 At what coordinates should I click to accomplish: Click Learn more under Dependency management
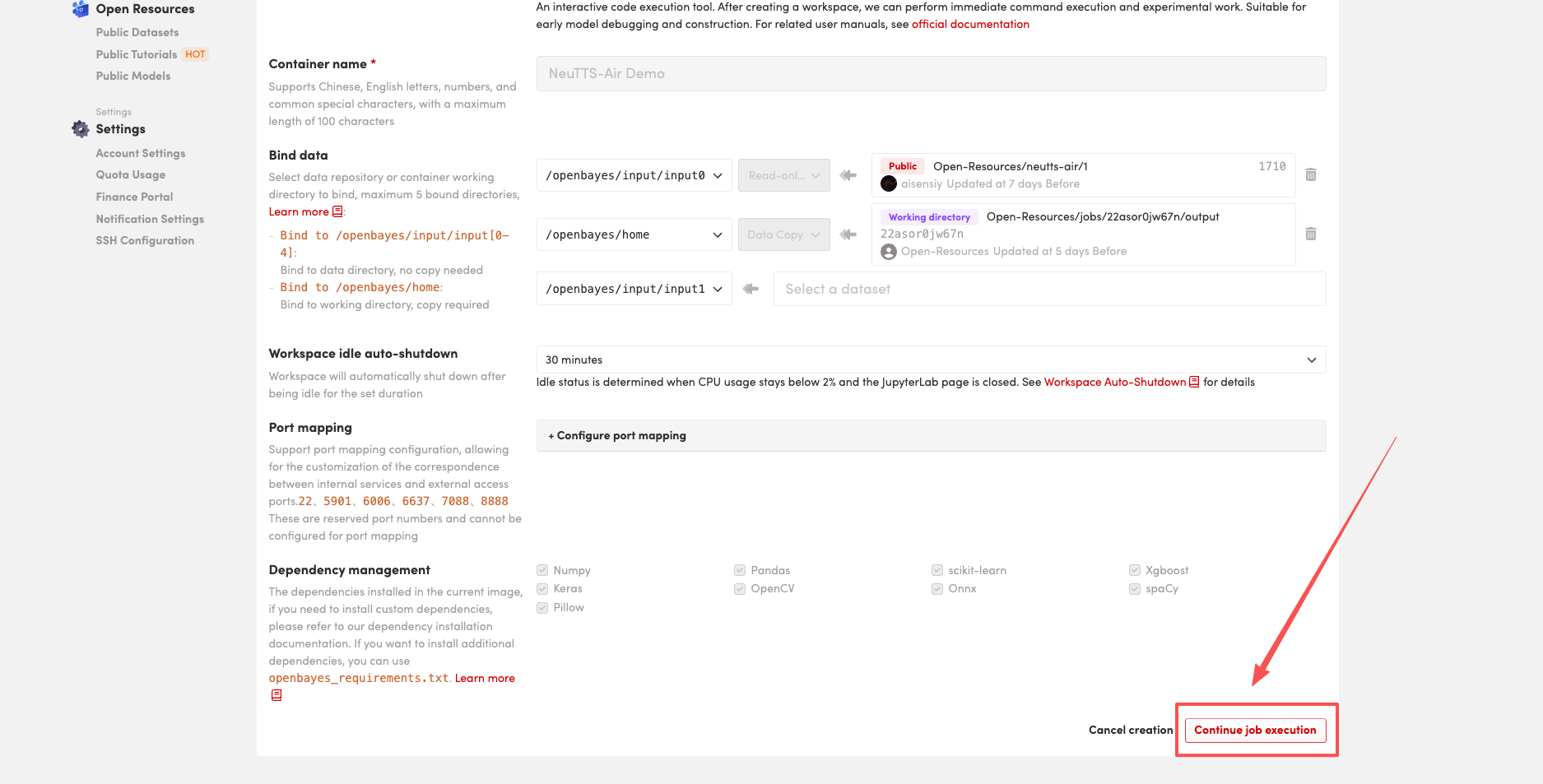[x=485, y=678]
